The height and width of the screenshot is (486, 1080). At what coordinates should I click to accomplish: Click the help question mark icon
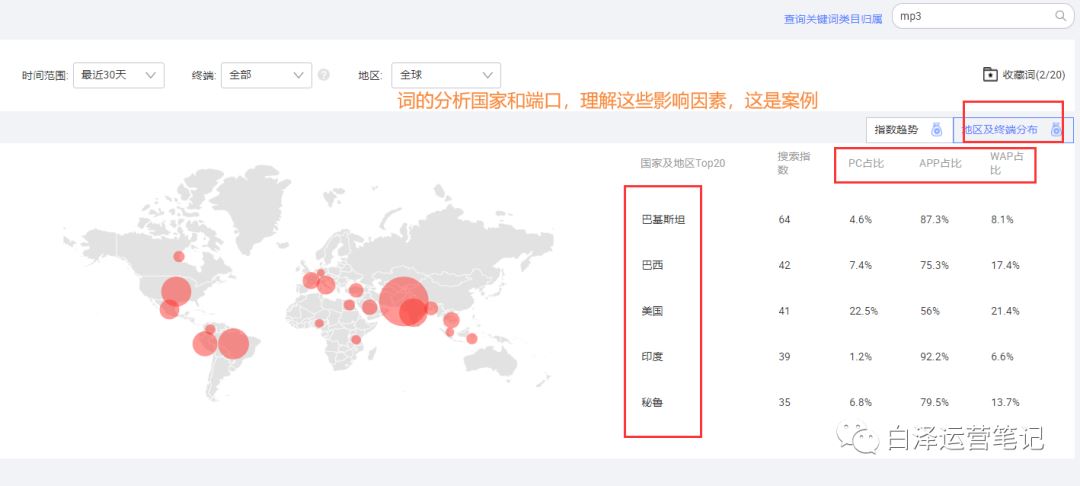pyautogui.click(x=324, y=74)
